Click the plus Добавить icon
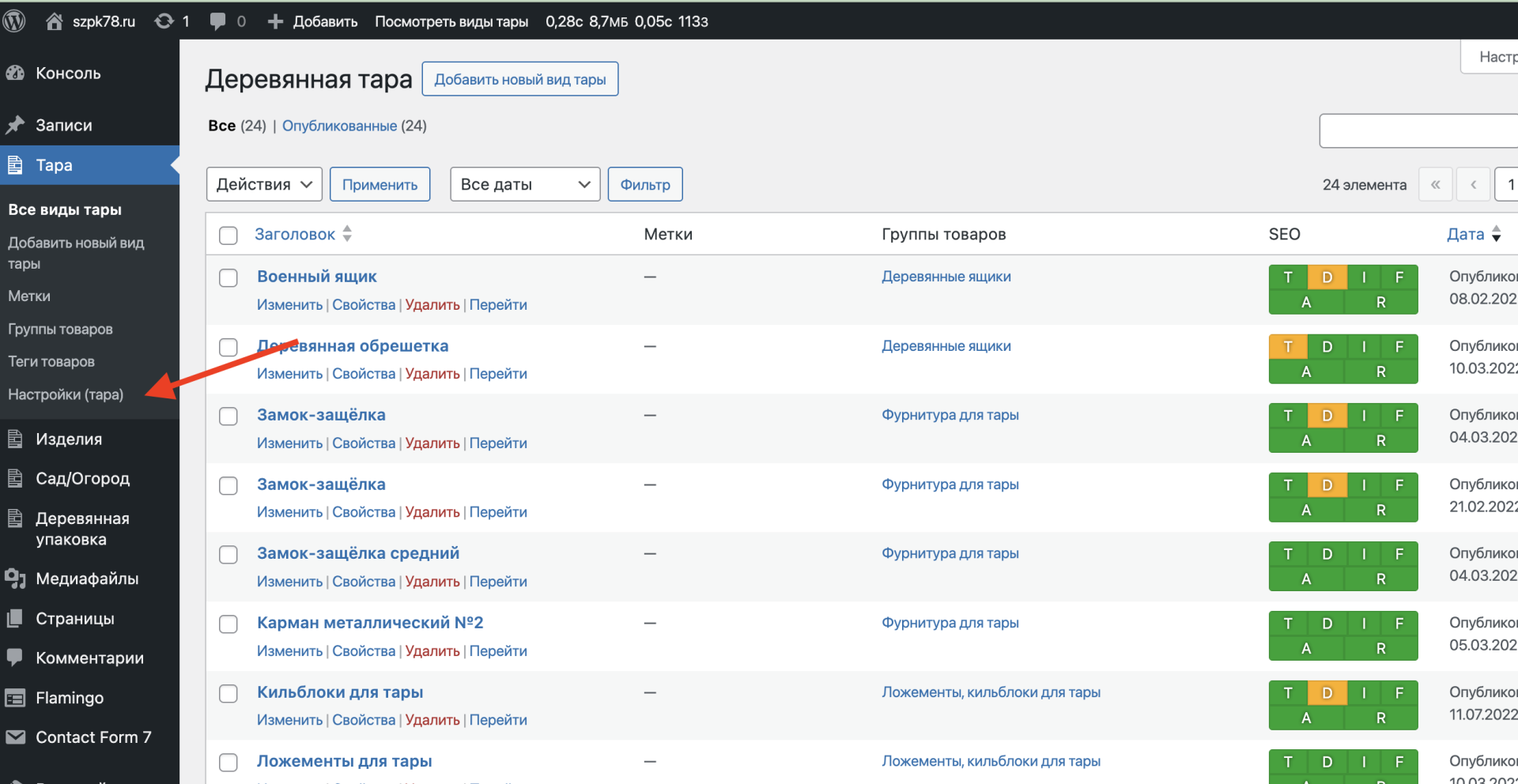1518x784 pixels. pos(275,21)
